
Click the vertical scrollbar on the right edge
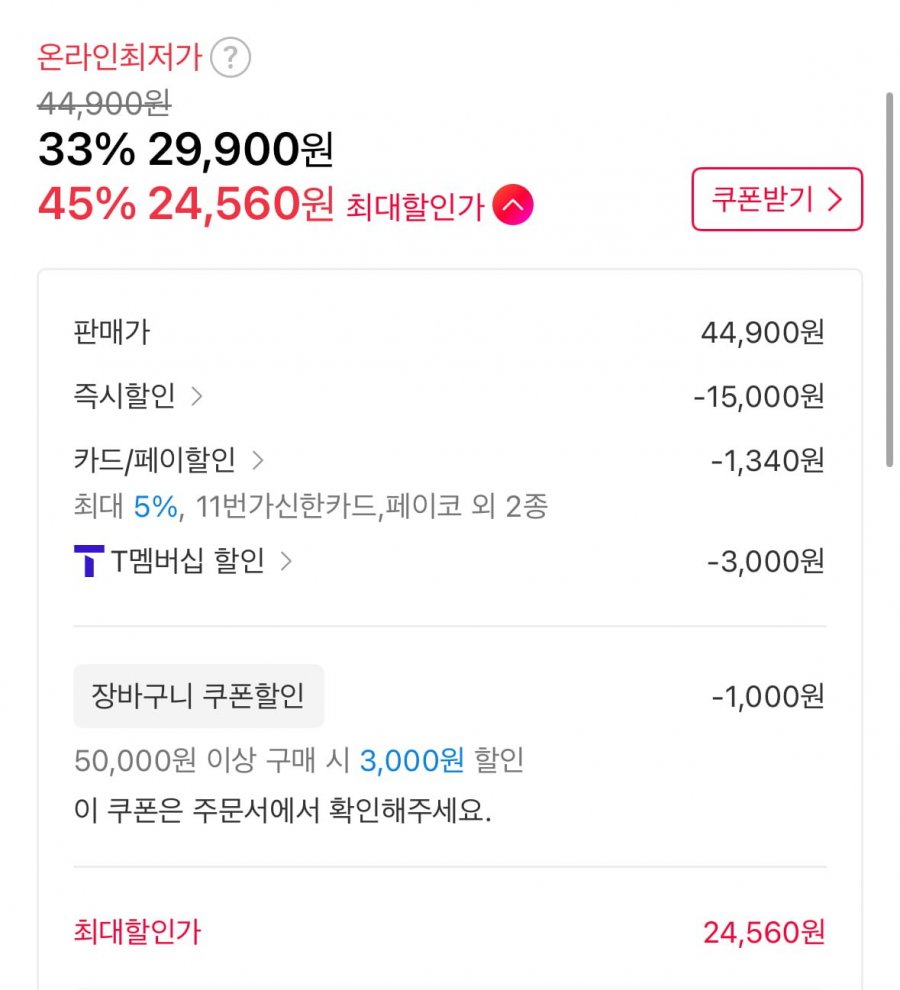(x=889, y=280)
